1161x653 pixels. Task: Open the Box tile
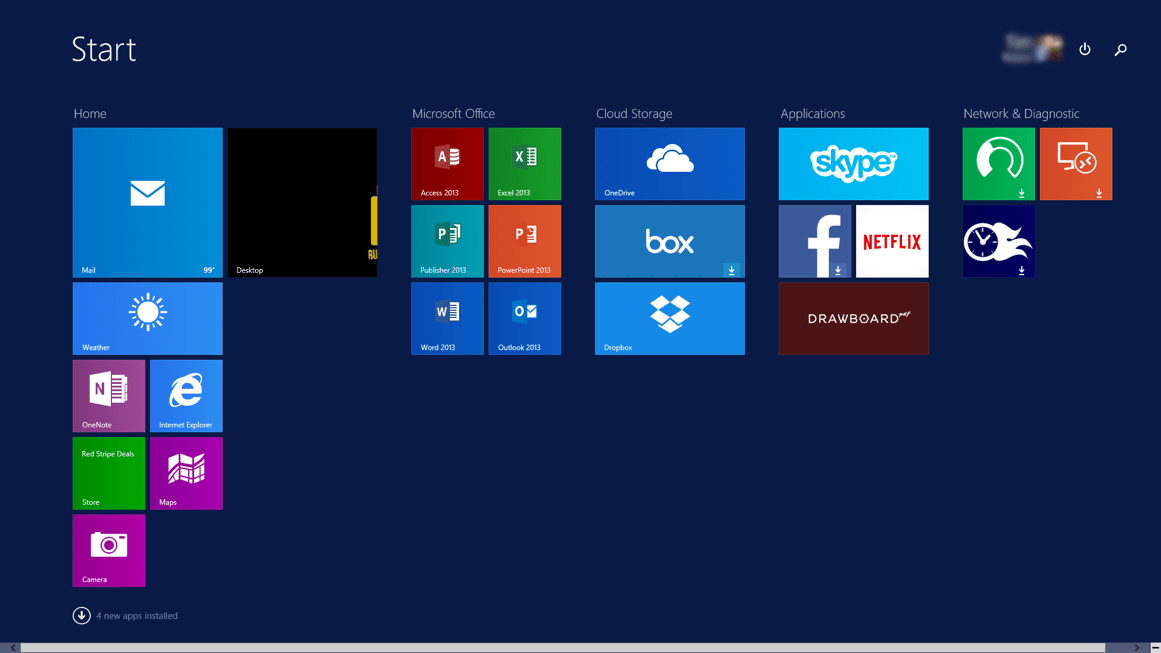(669, 241)
